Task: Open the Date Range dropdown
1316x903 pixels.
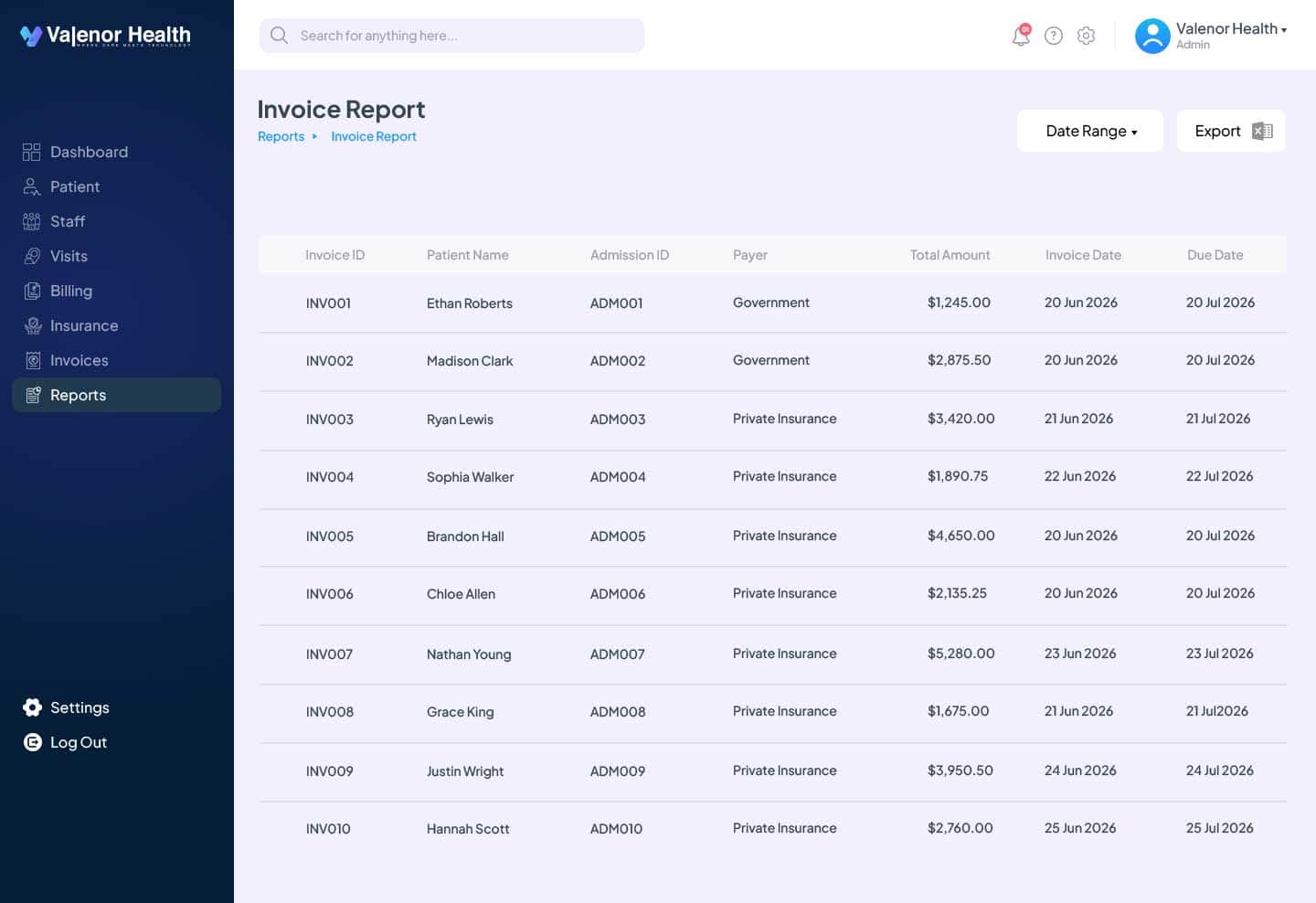Action: 1090,131
